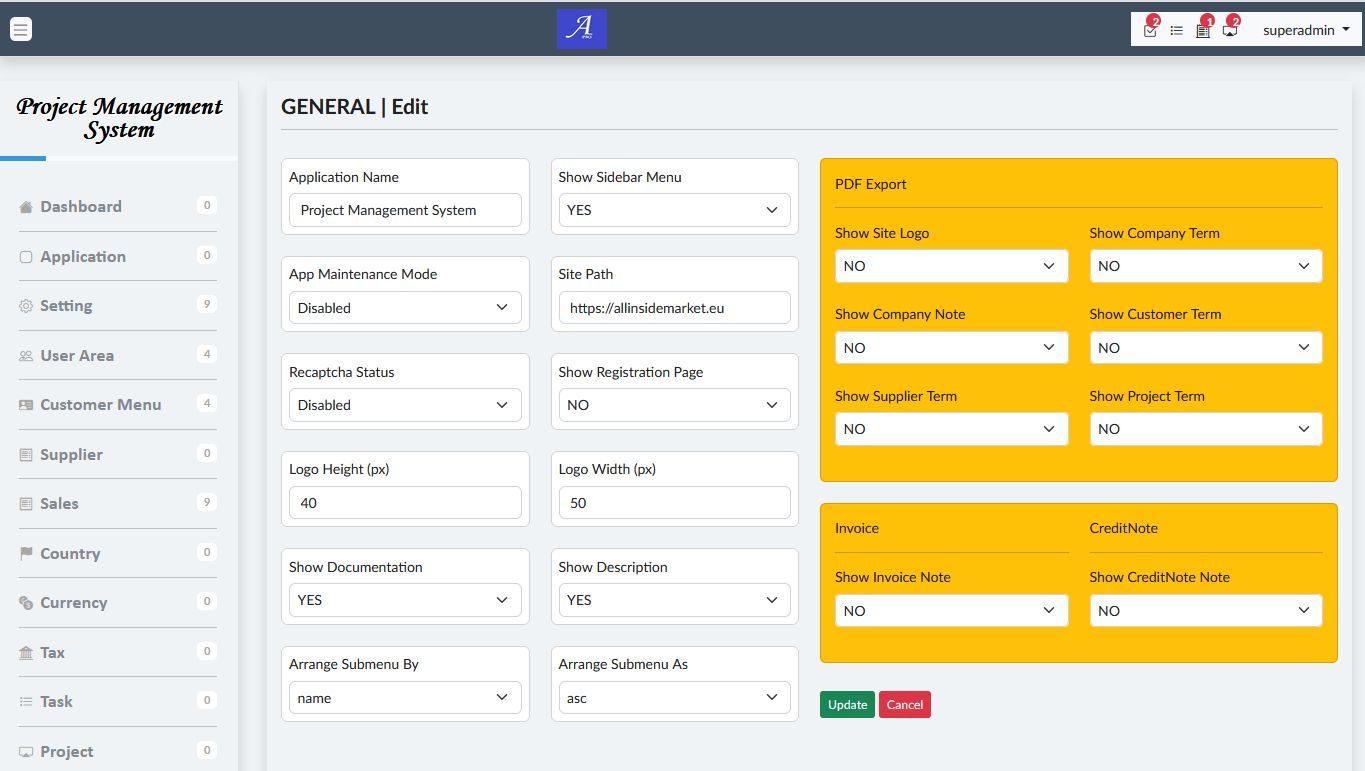Open the Show Company Note dropdown

[952, 348]
